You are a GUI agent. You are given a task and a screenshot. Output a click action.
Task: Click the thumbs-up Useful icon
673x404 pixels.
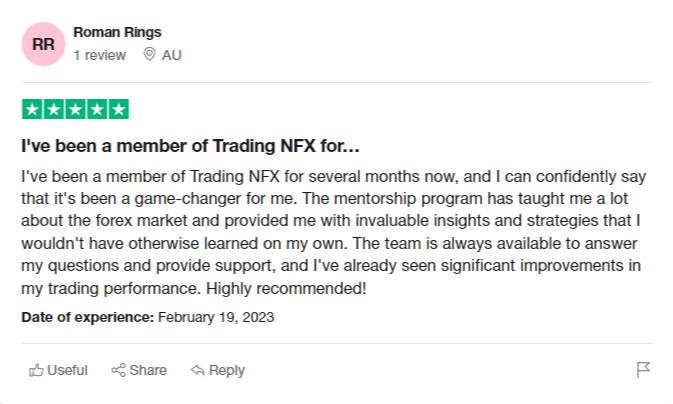coord(37,370)
